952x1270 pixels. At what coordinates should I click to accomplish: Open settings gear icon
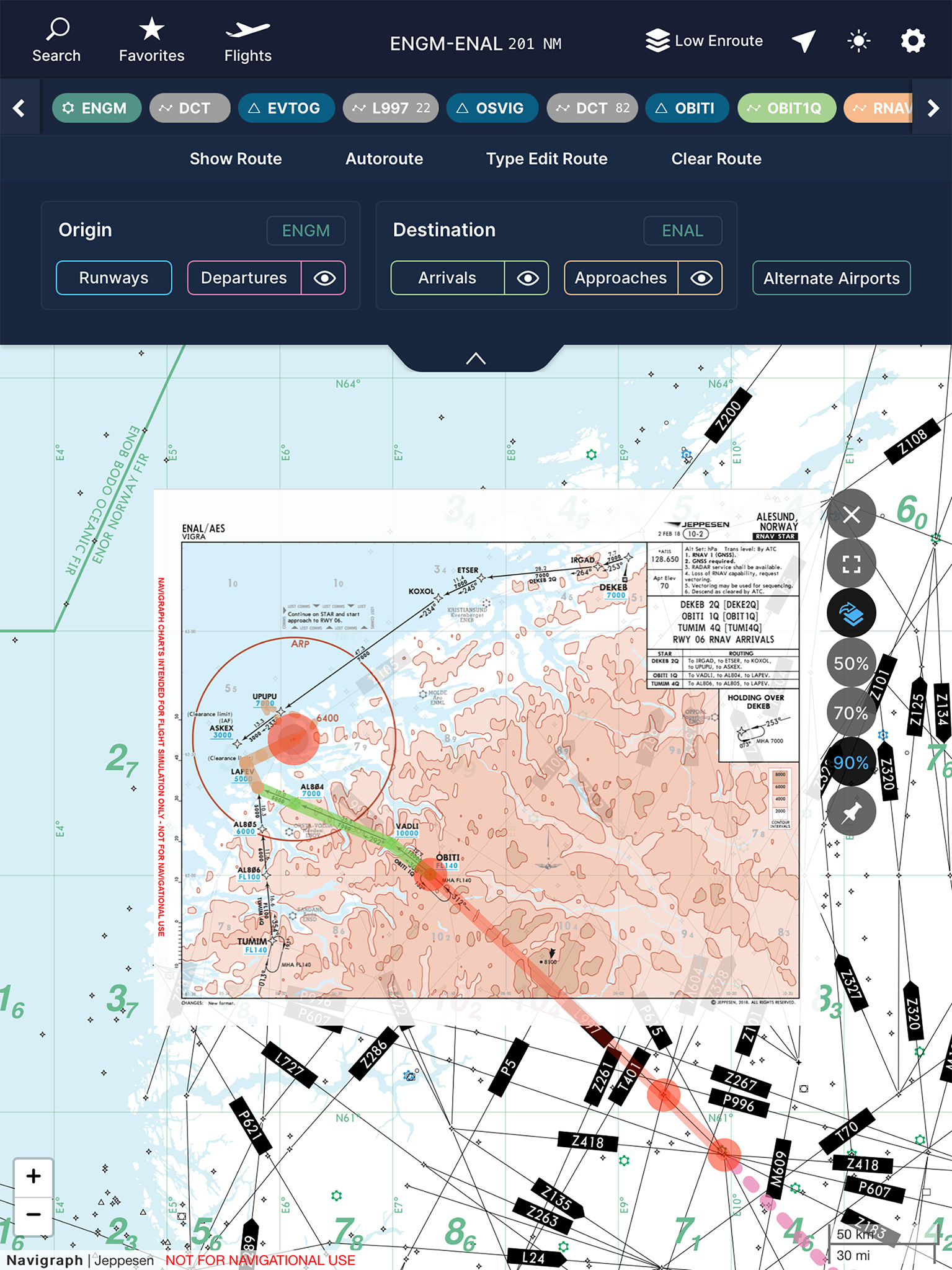pyautogui.click(x=912, y=42)
